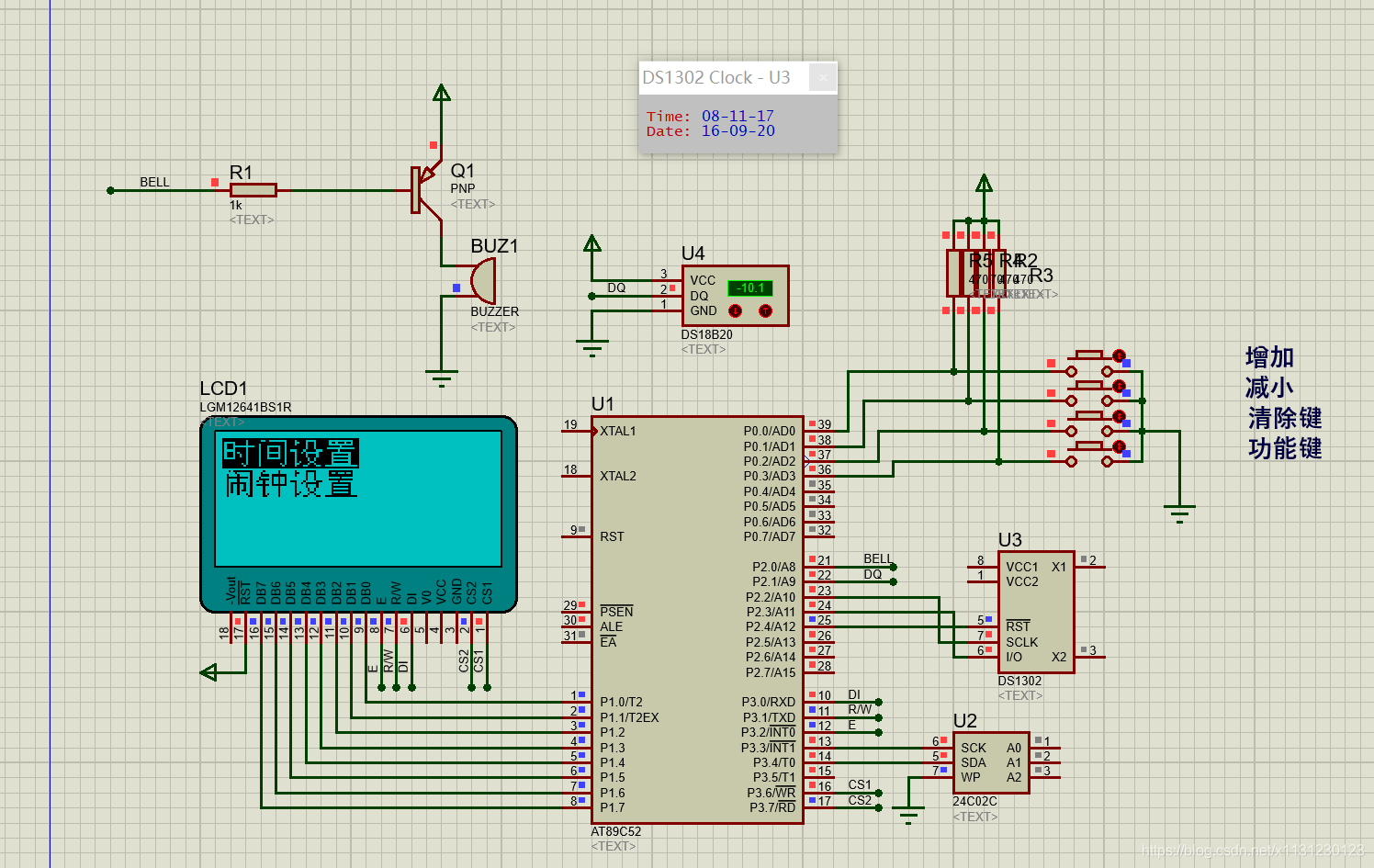Click LCD line 闹钟设置
This screenshot has height=868, width=1374.
[290, 483]
